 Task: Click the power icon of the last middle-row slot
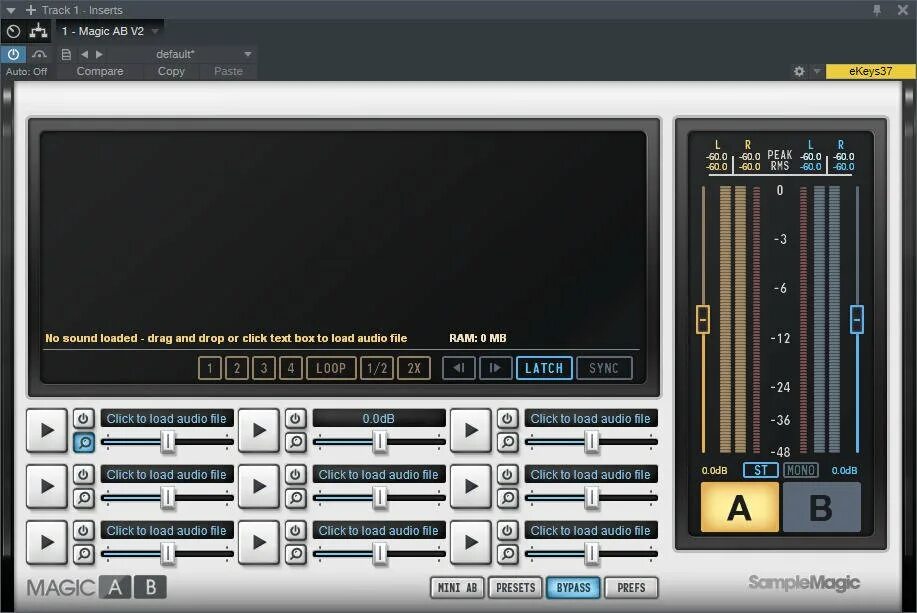pyautogui.click(x=508, y=474)
